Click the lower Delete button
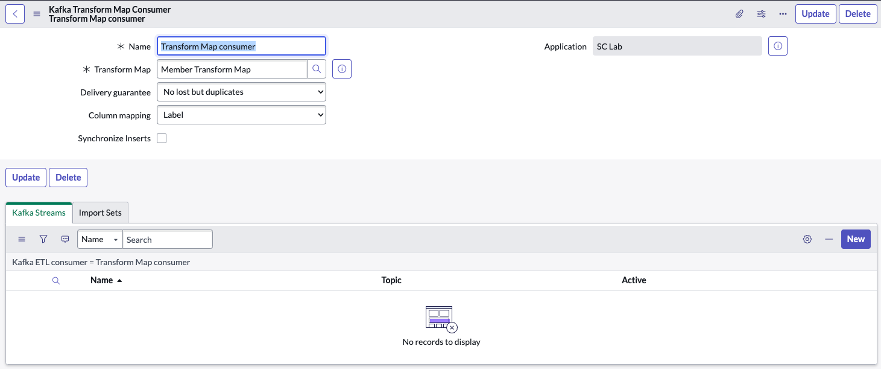Image resolution: width=882 pixels, height=370 pixels. pyautogui.click(x=69, y=177)
